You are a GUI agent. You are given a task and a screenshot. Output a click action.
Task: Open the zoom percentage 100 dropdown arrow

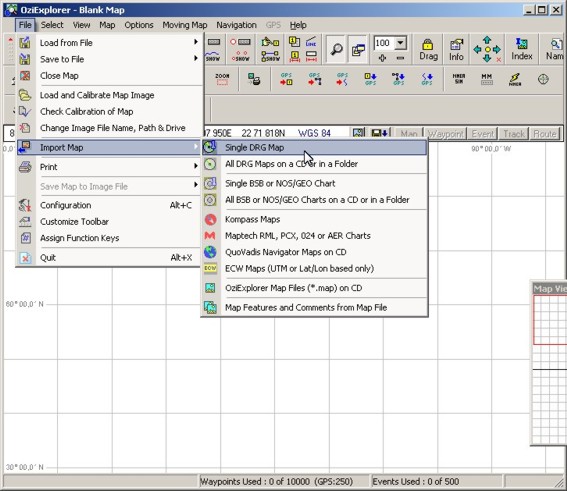coord(400,43)
